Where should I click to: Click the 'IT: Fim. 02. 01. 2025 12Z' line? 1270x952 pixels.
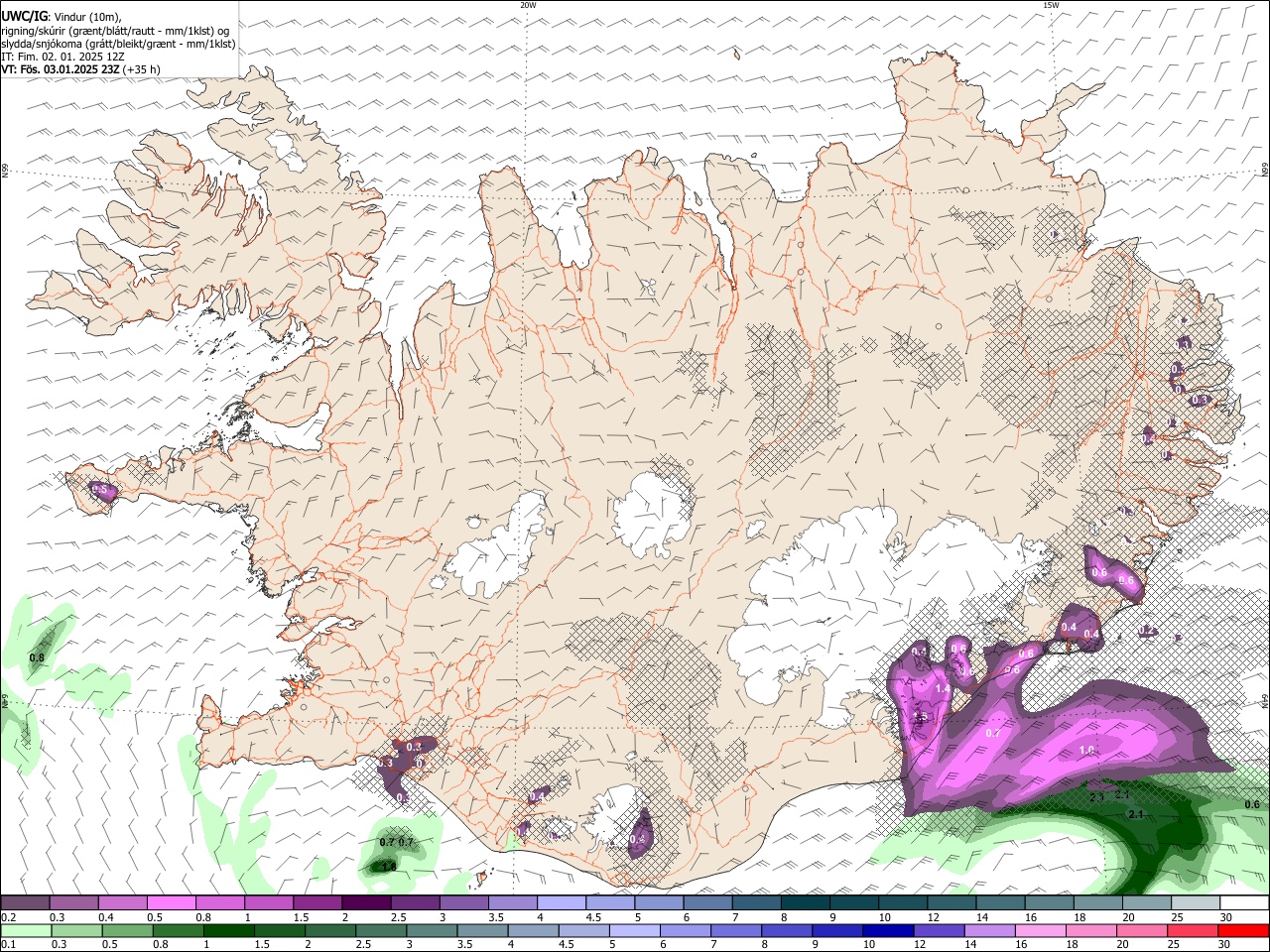coord(63,57)
